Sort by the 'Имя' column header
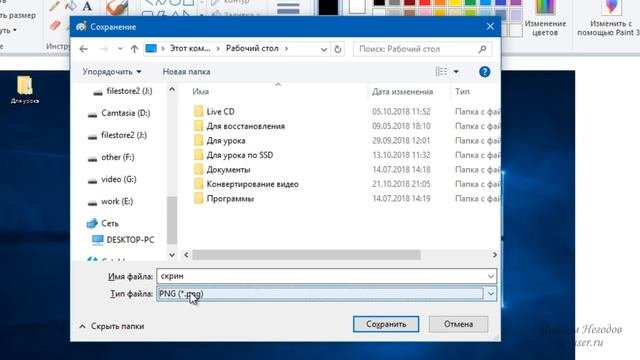Viewport: 640px width, 360px height. point(200,92)
